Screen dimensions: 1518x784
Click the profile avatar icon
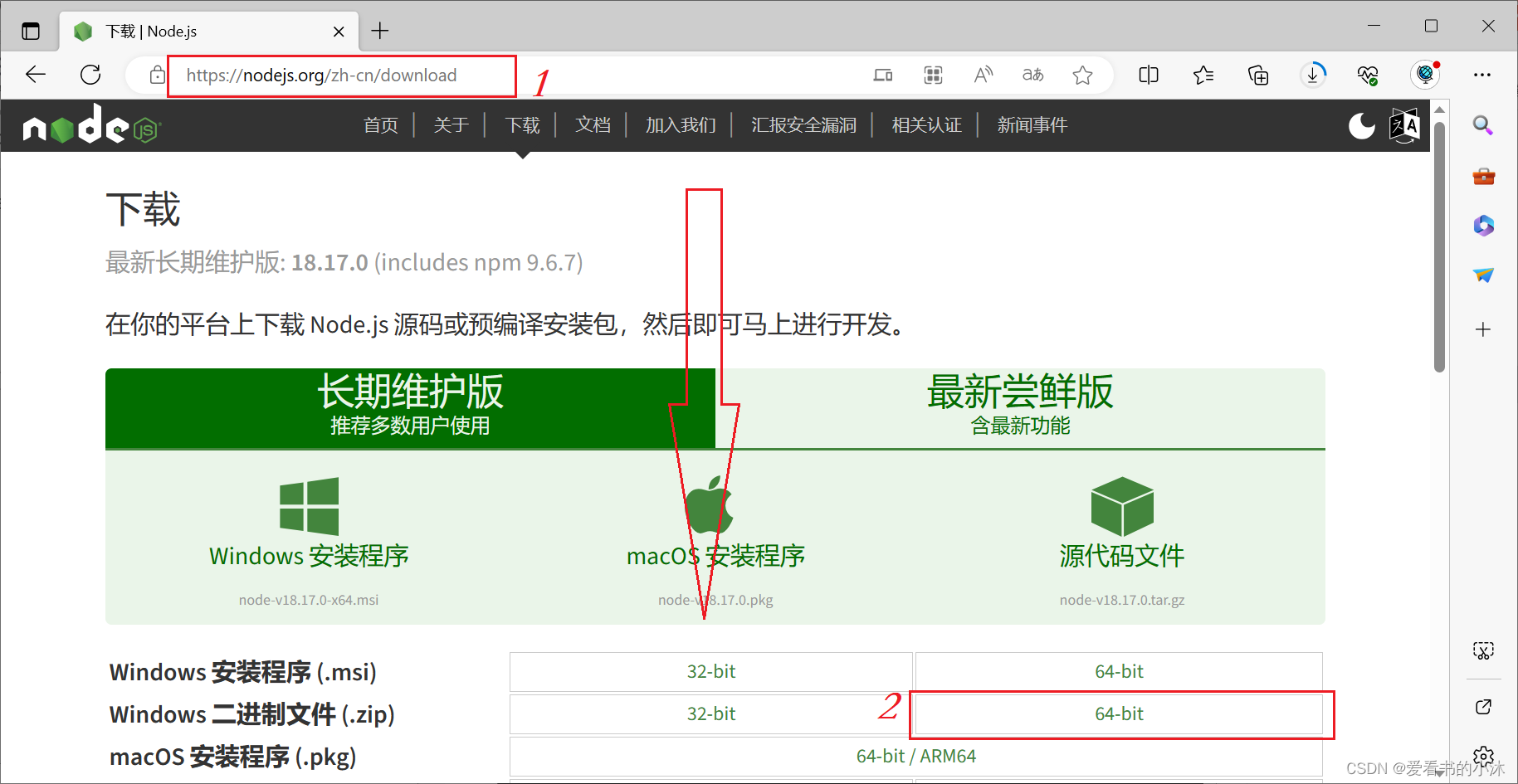(x=1425, y=75)
